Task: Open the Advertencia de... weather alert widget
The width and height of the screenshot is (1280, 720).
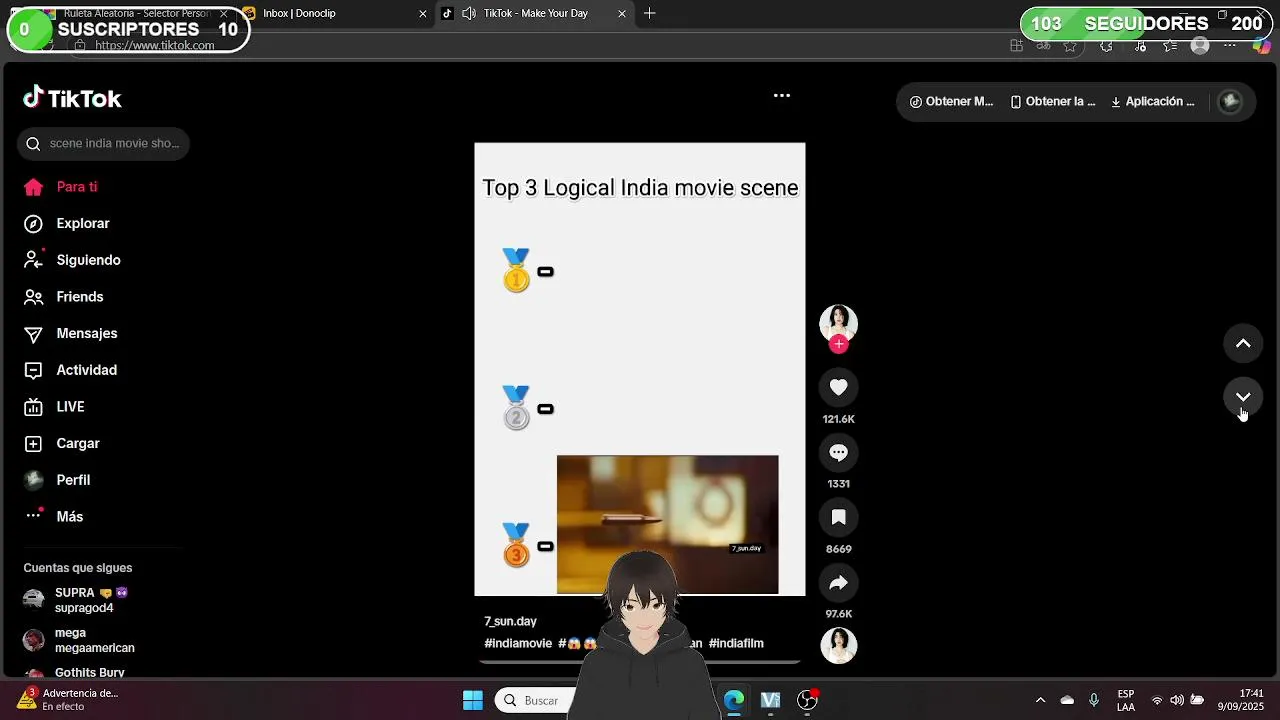Action: pos(68,699)
